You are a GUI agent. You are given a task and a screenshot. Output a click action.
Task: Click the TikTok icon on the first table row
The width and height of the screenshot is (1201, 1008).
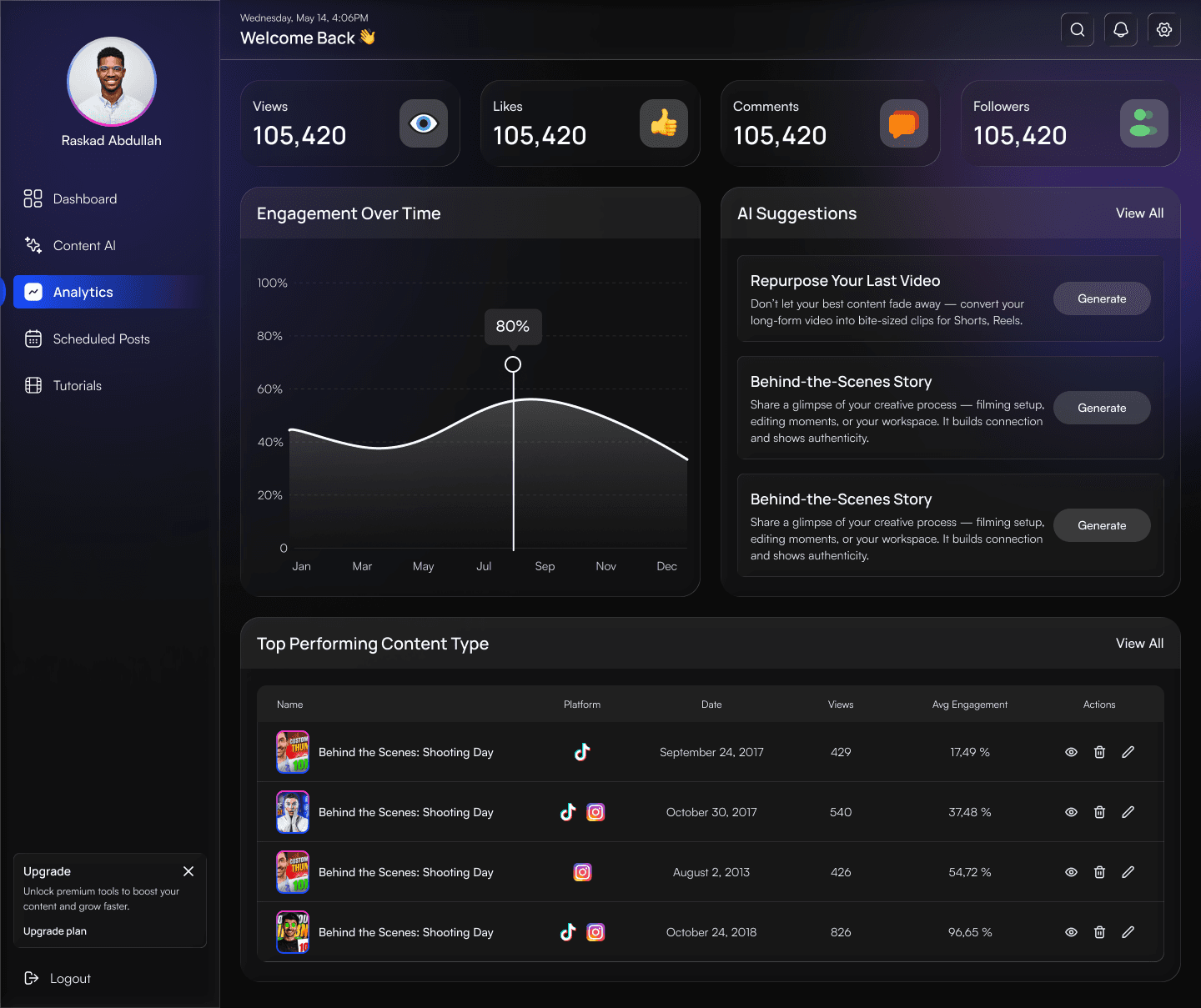(x=582, y=752)
